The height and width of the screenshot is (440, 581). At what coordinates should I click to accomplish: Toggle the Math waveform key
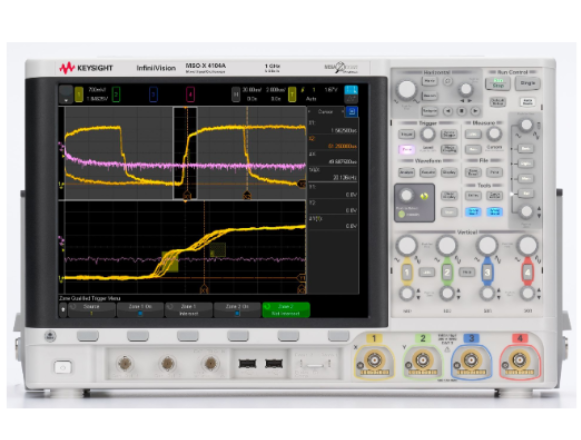[526, 179]
